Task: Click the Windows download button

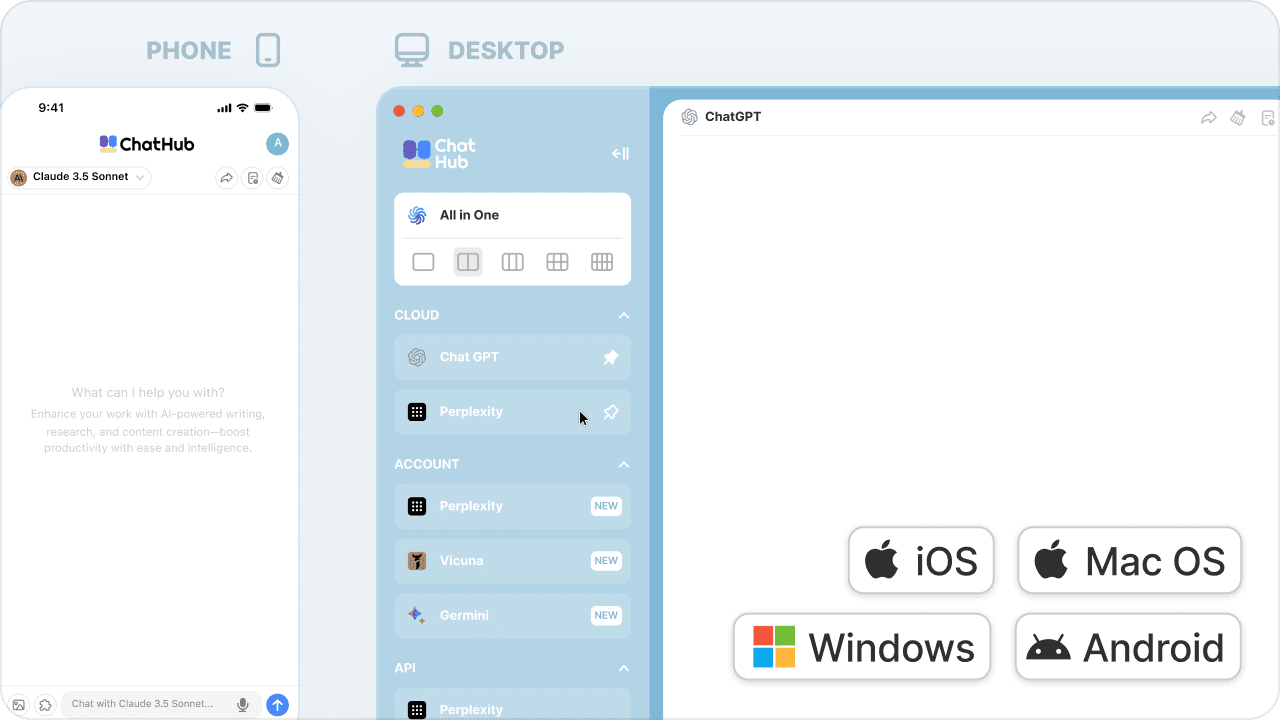Action: (861, 647)
